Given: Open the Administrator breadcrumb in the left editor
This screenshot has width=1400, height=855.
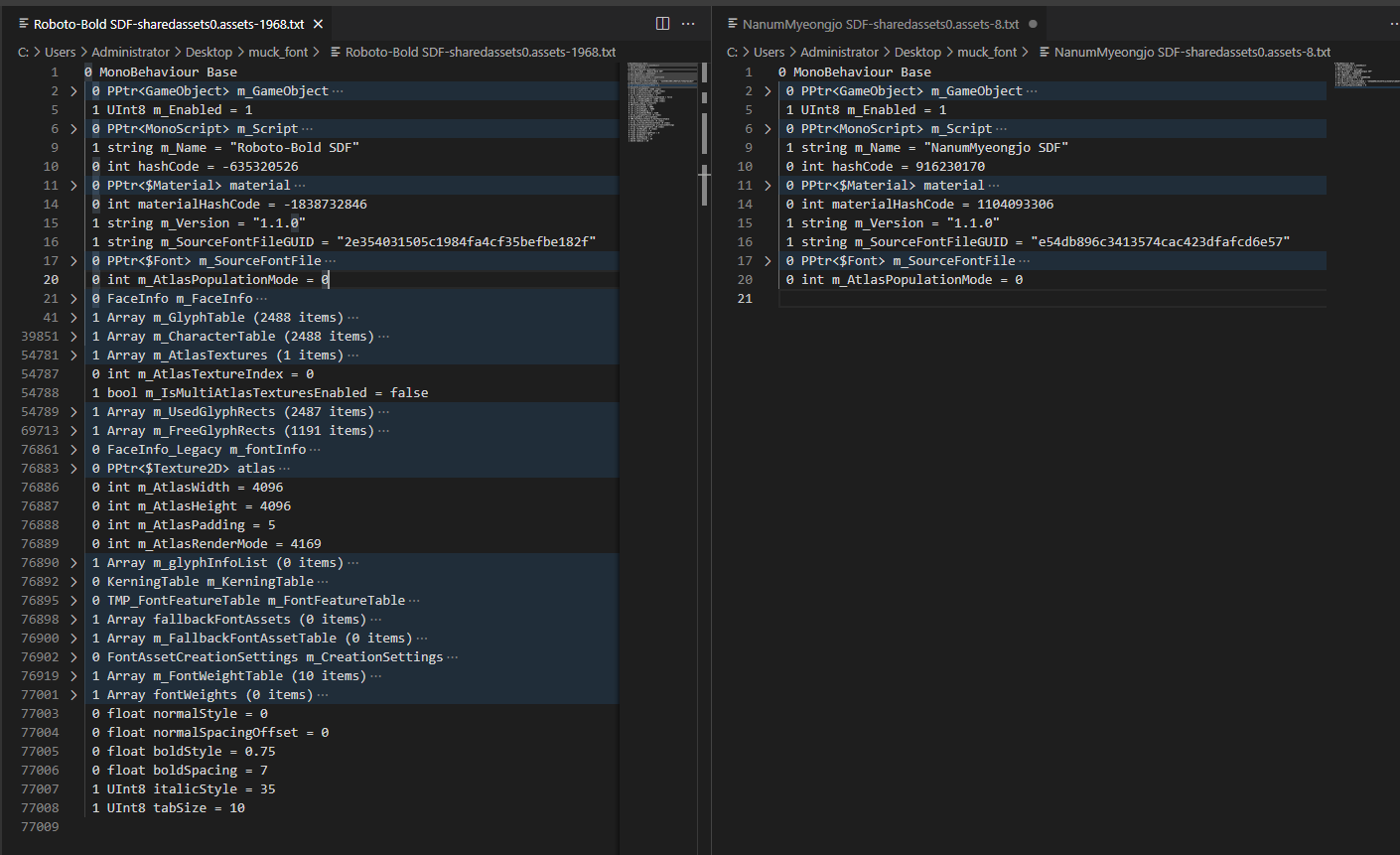Looking at the screenshot, I should pyautogui.click(x=131, y=52).
